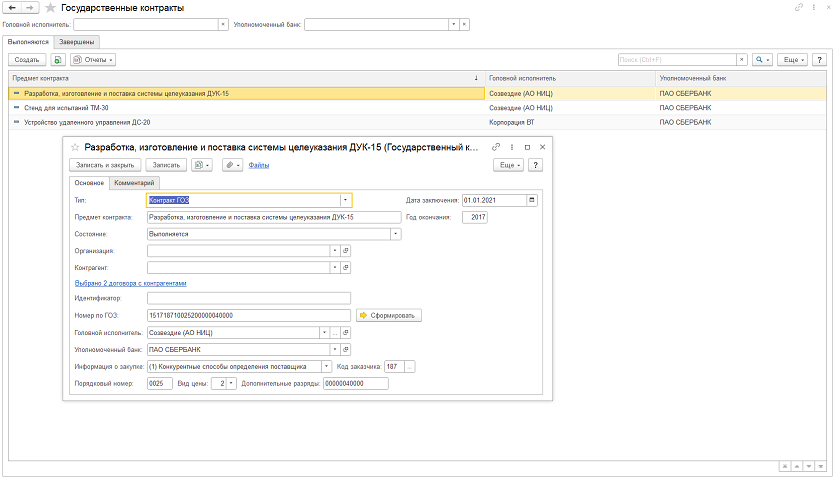Click the calendar icon for Дата заключения
This screenshot has height=480, width=836.
pyautogui.click(x=532, y=199)
